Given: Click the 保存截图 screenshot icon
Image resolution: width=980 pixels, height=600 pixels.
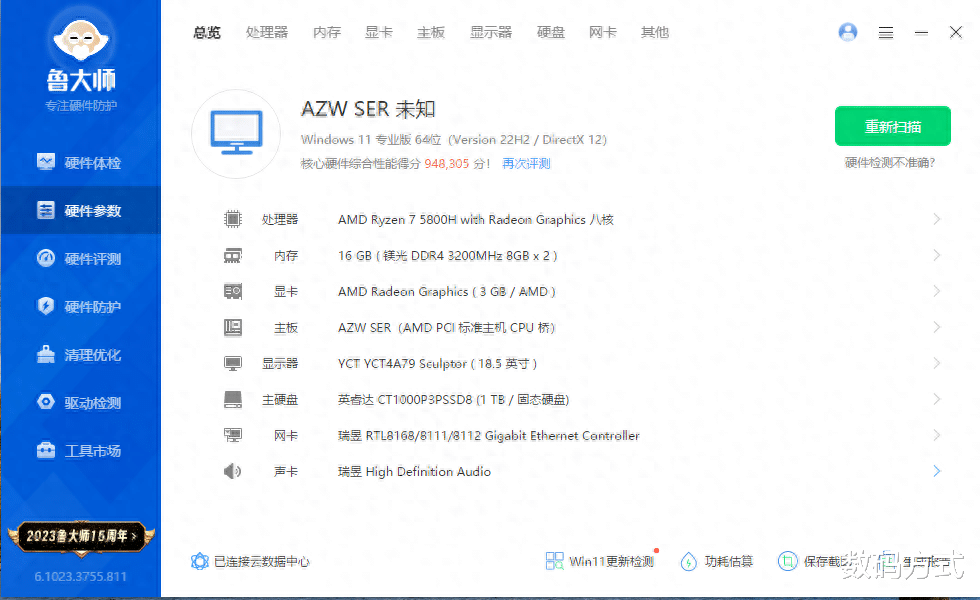Looking at the screenshot, I should [787, 561].
